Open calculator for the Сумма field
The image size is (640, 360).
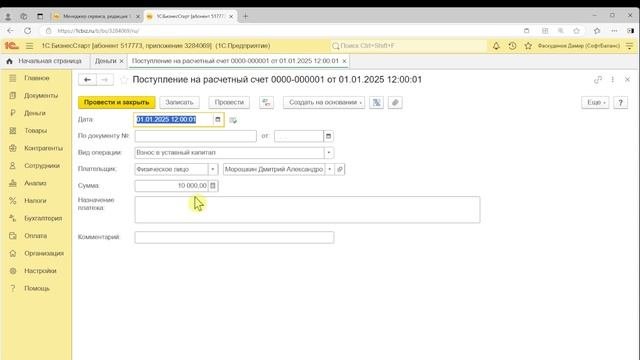[213, 186]
